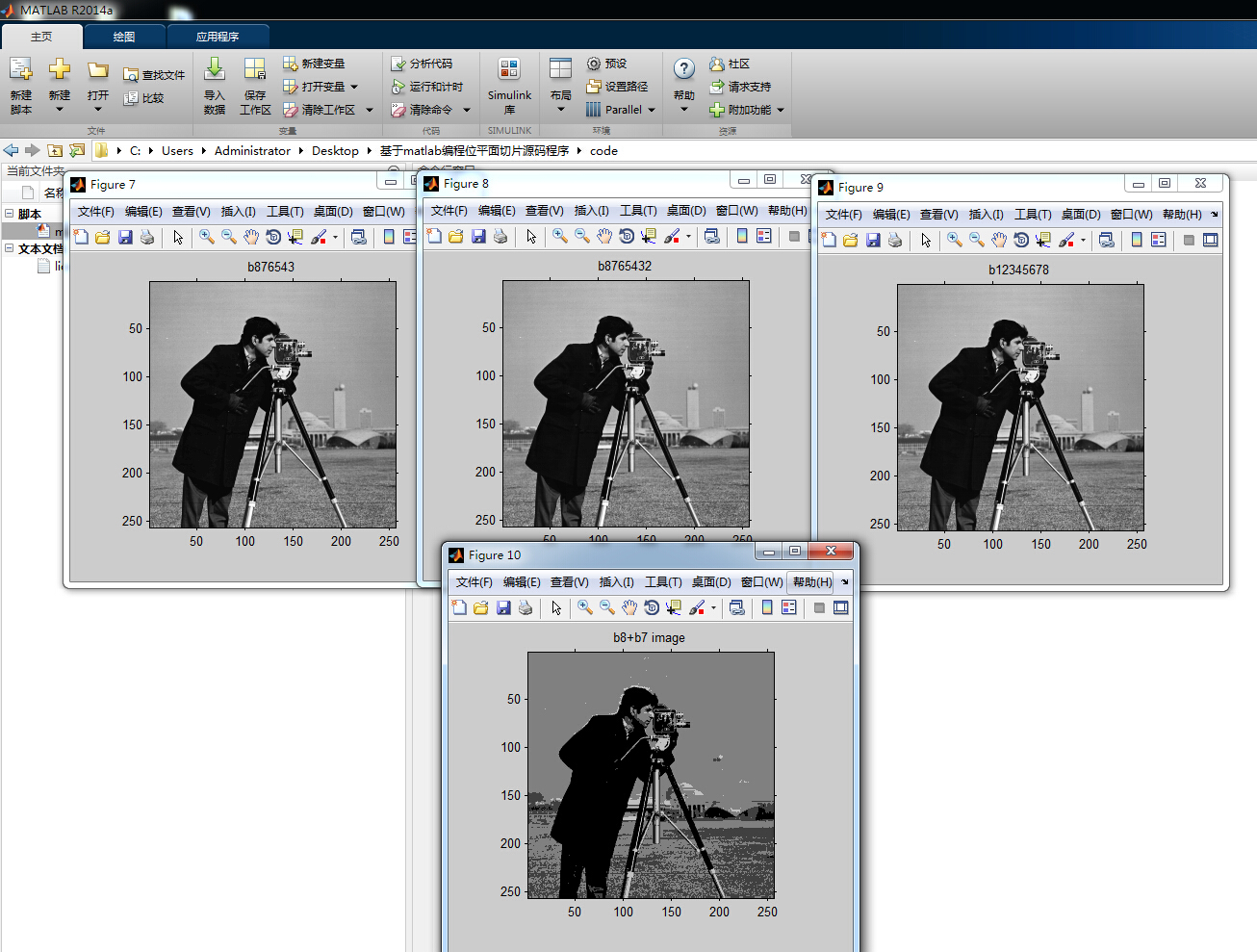
Task: Click Hide Plot Tools icon in Figure 10
Action: click(819, 607)
